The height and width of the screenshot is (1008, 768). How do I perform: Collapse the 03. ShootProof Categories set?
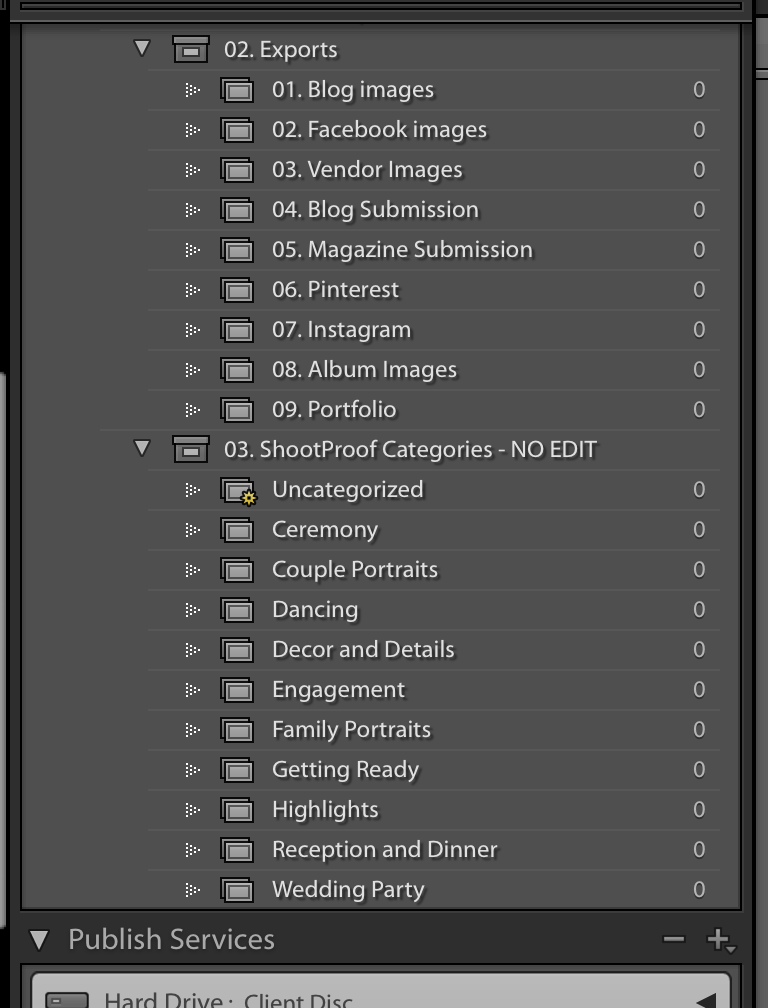pos(142,448)
